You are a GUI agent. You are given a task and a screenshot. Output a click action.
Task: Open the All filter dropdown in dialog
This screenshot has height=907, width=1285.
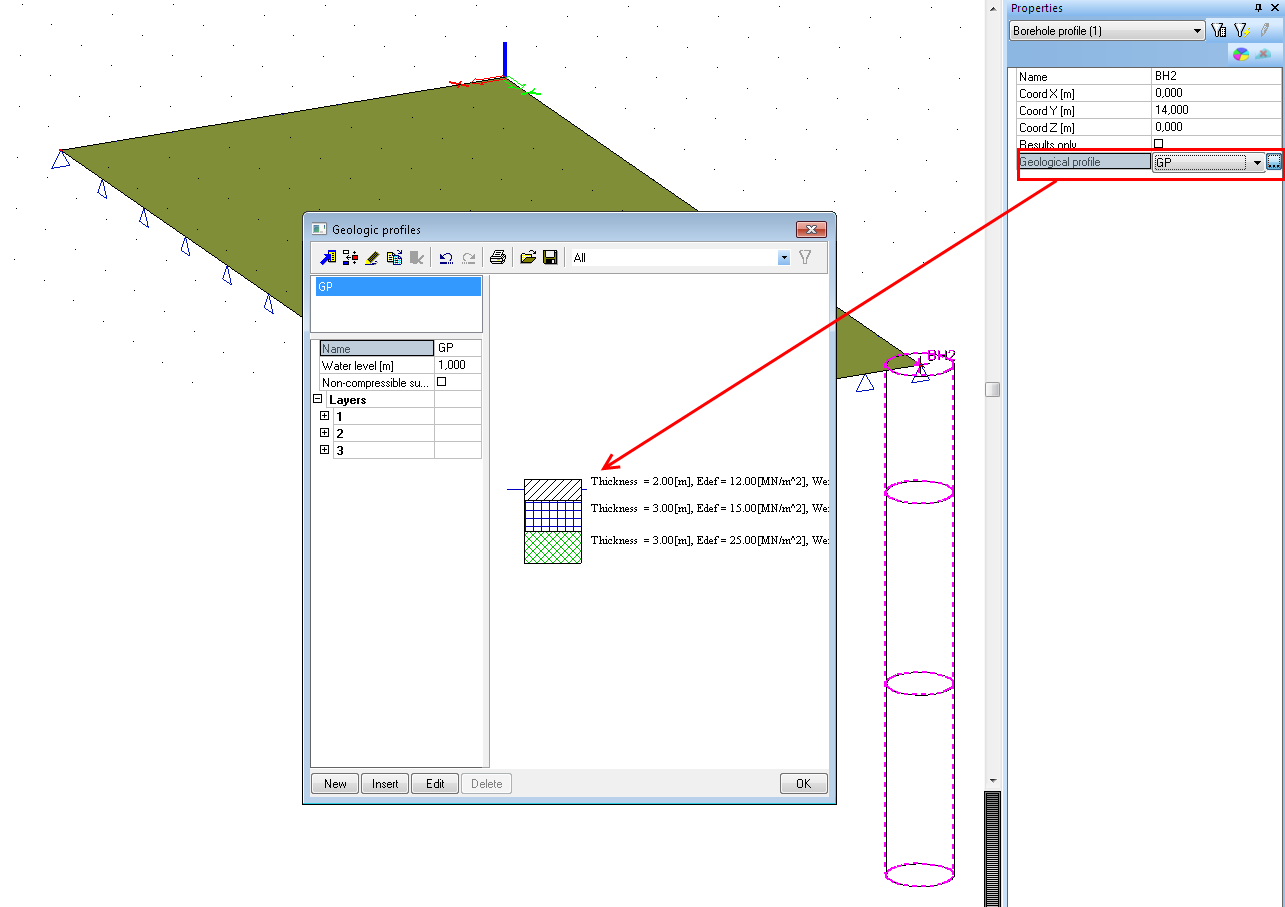[x=783, y=258]
